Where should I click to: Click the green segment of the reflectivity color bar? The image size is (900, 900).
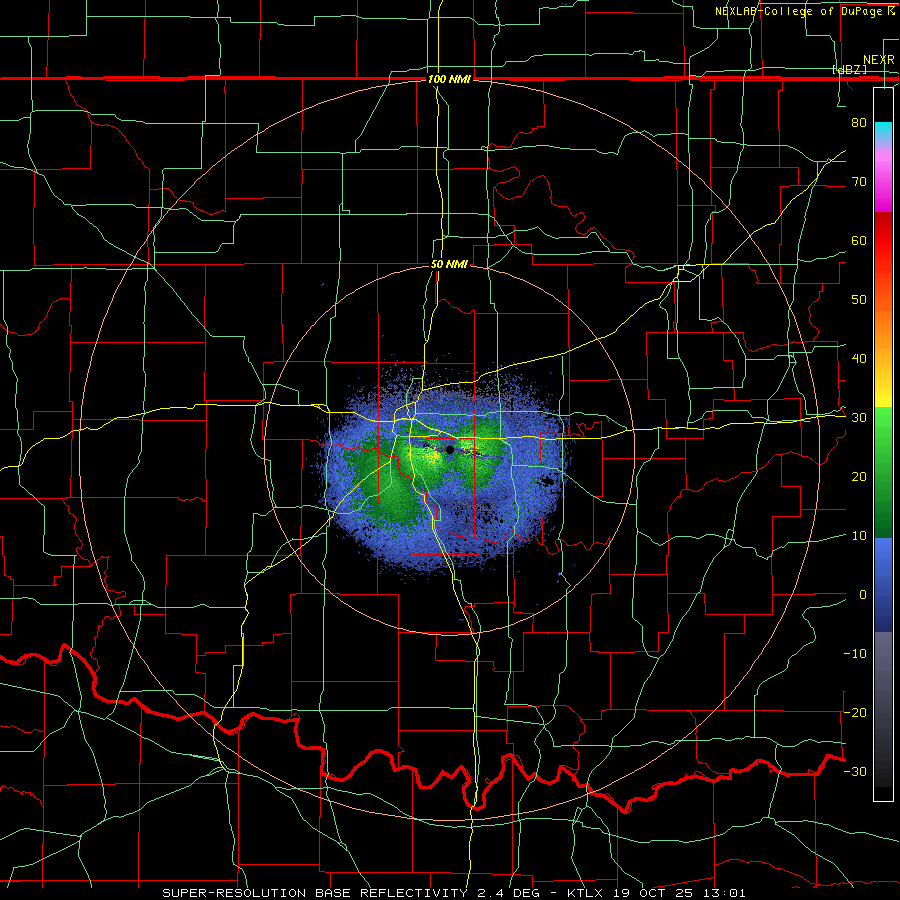(x=883, y=472)
